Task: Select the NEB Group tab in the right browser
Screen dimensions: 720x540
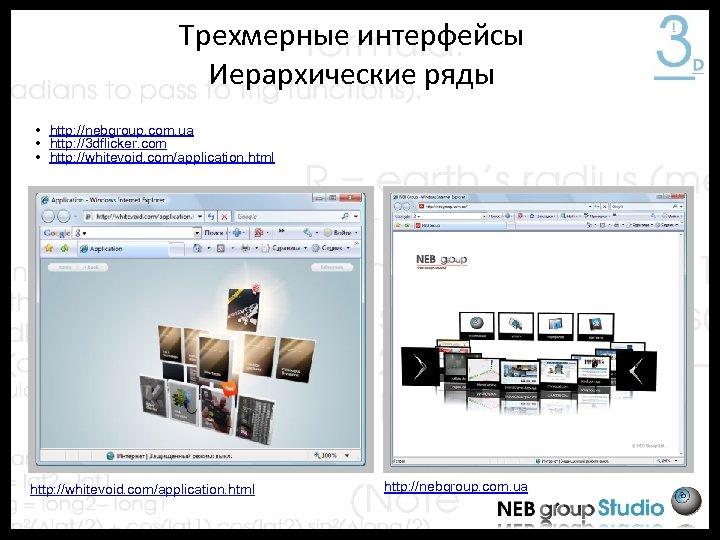Action: (459, 225)
